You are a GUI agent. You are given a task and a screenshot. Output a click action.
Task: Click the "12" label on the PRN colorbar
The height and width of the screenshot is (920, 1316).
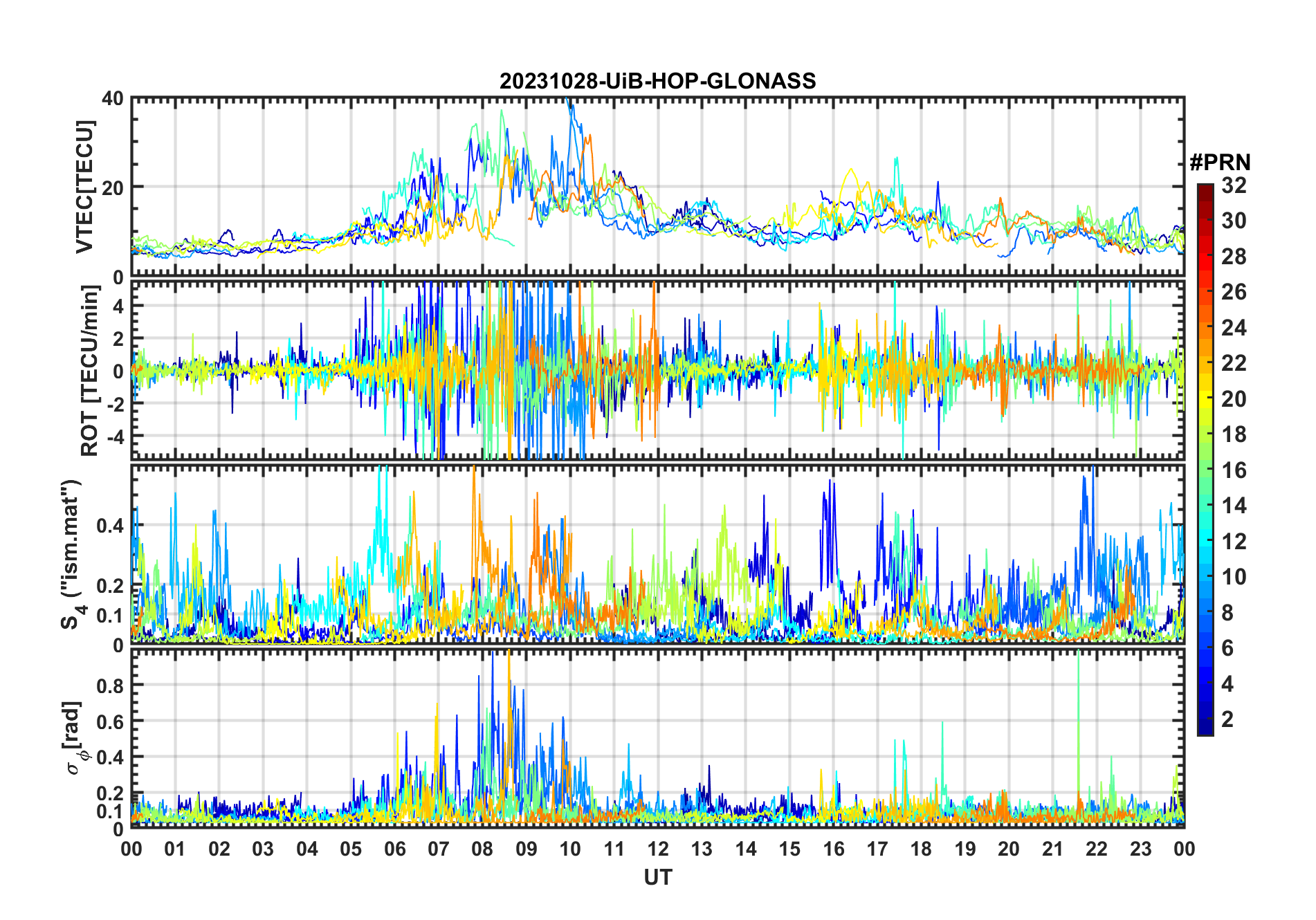(1234, 542)
